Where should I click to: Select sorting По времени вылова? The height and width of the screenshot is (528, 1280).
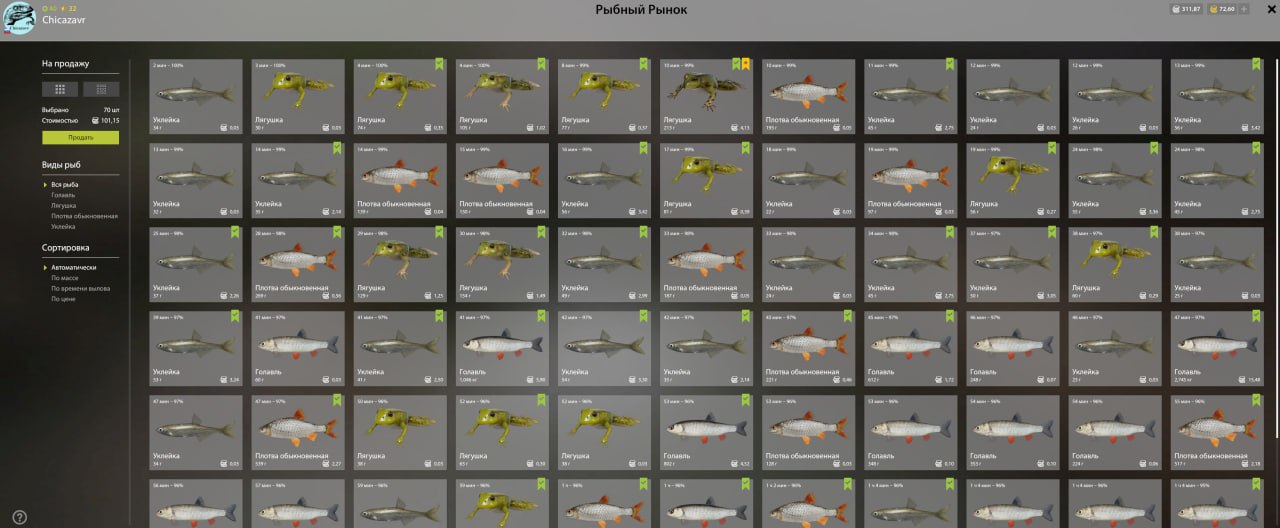(81, 288)
